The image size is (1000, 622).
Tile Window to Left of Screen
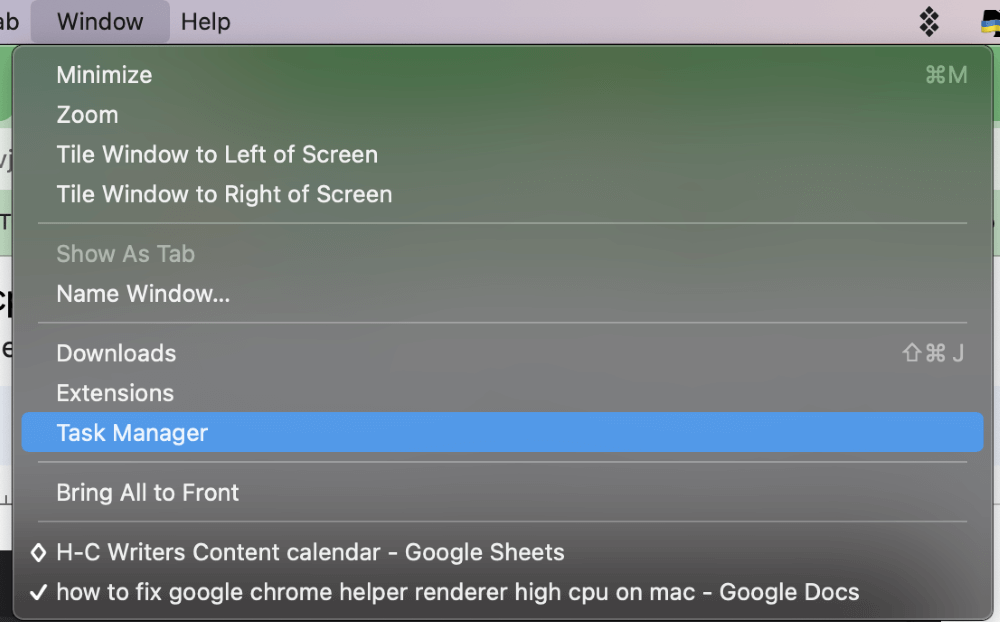coord(217,155)
